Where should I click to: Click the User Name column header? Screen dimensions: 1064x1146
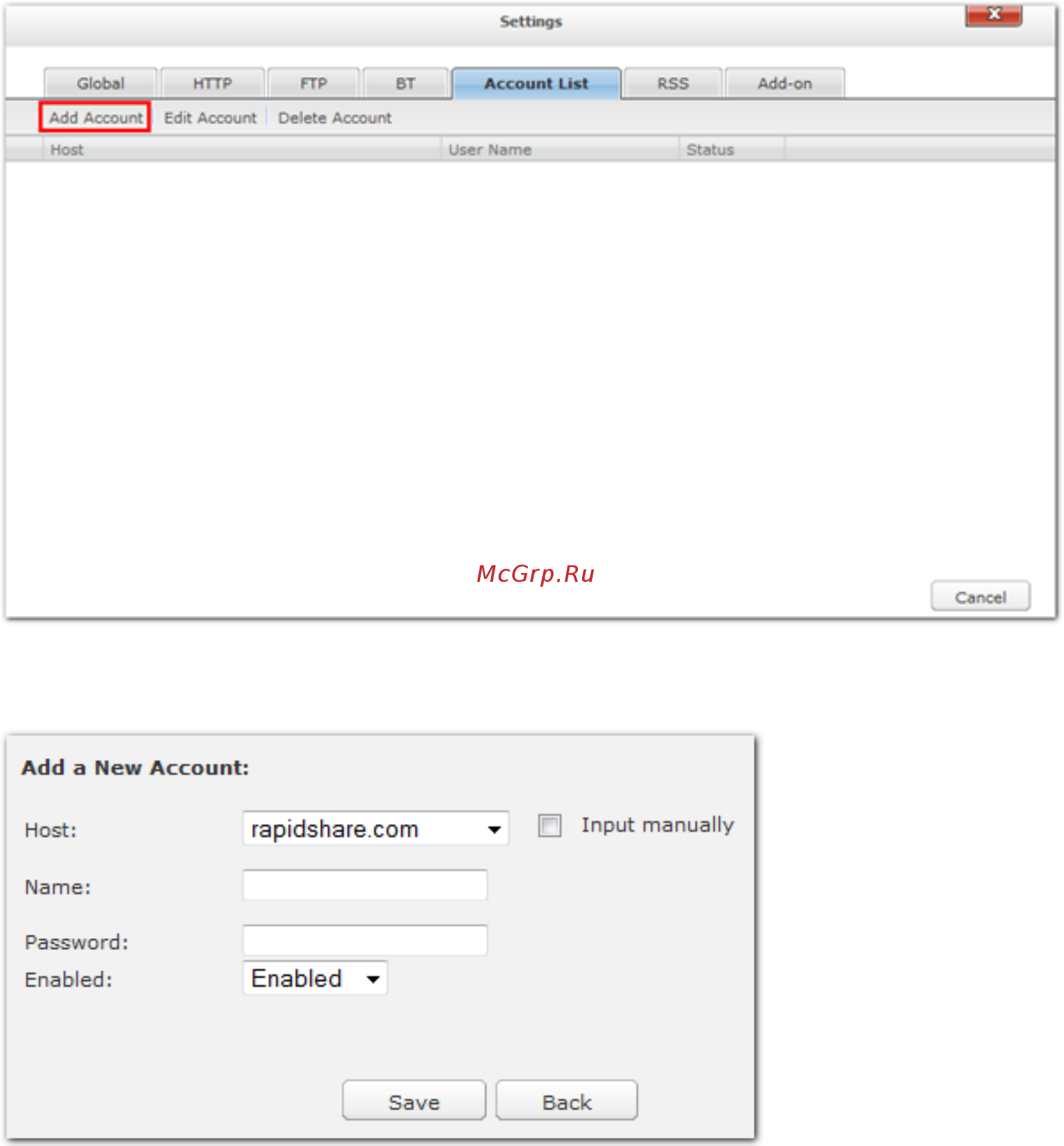[561, 150]
